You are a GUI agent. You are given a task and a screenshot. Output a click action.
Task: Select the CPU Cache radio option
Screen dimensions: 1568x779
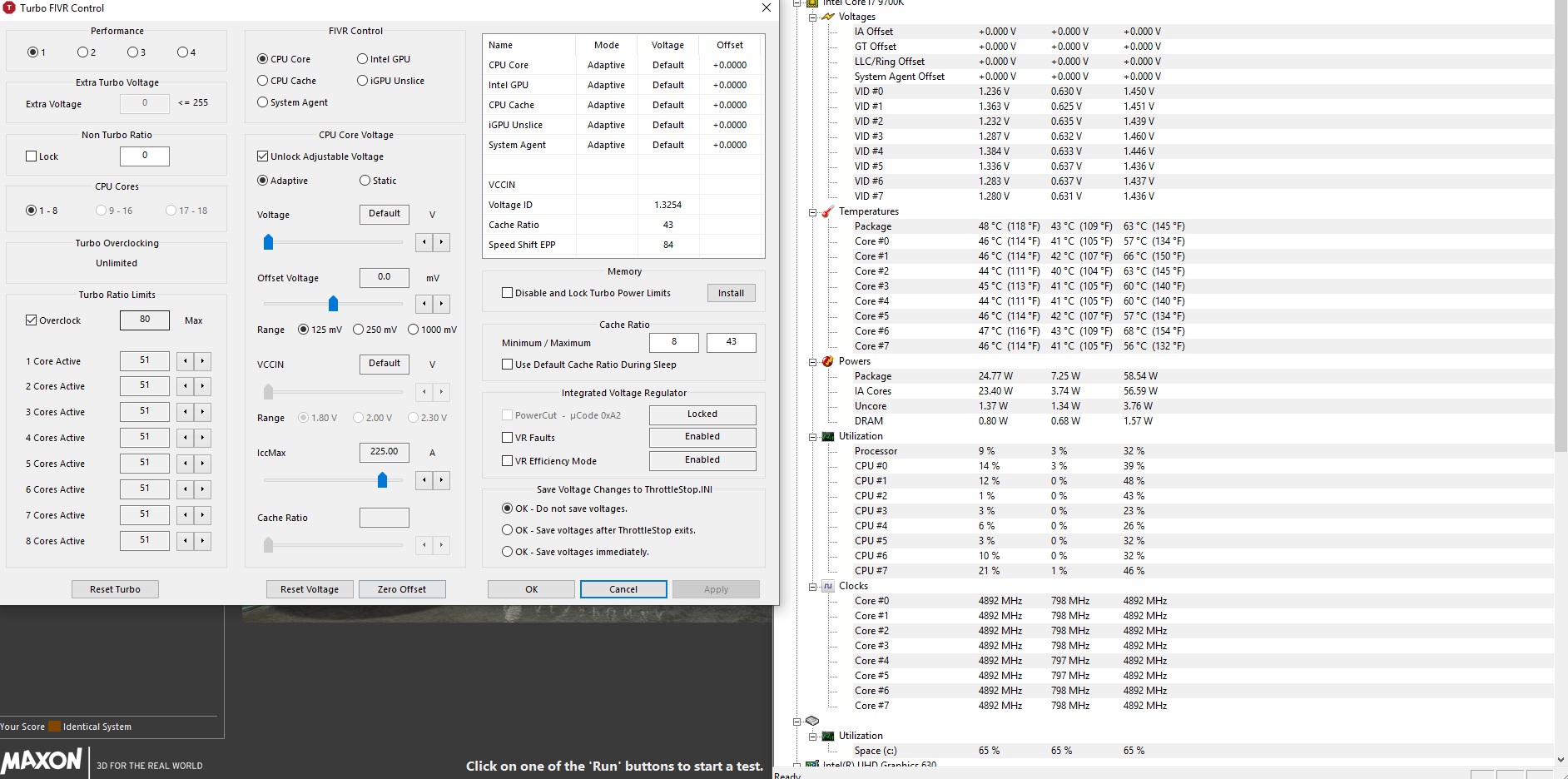pos(262,81)
